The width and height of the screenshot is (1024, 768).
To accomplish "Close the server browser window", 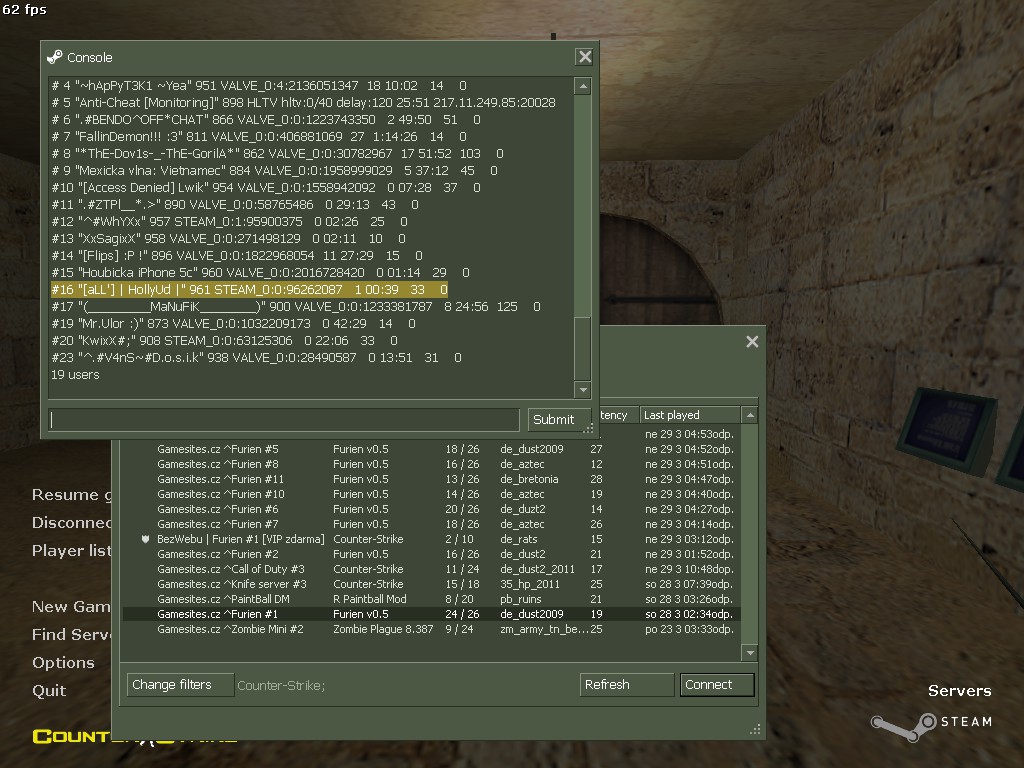I will click(x=752, y=342).
